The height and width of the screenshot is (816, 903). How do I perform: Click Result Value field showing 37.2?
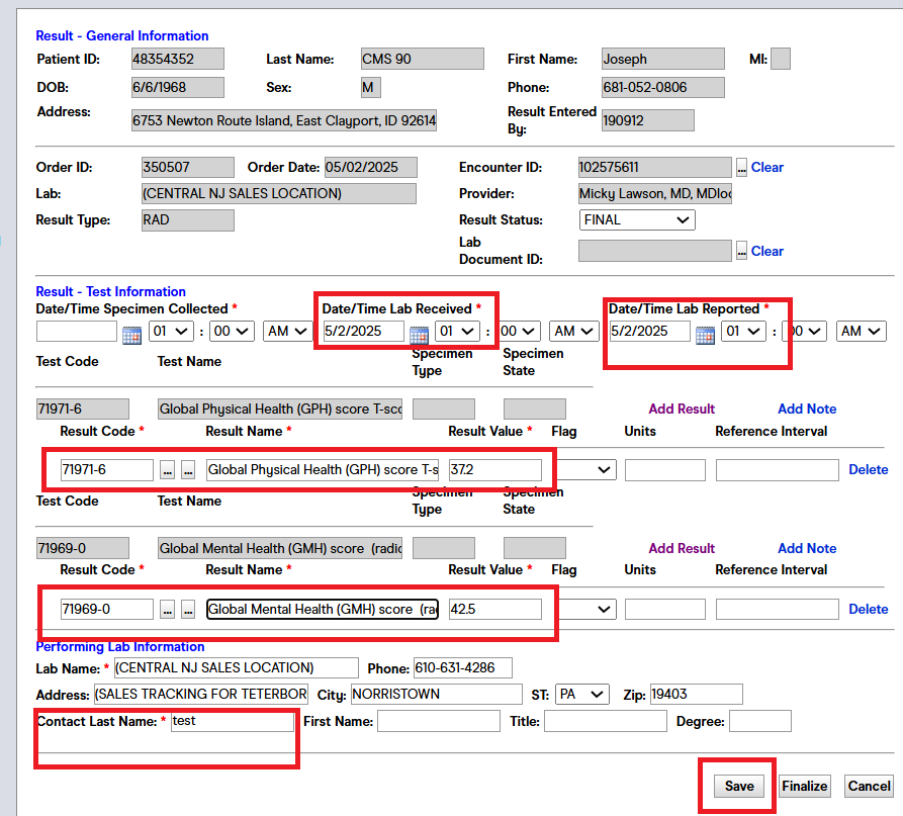point(495,470)
